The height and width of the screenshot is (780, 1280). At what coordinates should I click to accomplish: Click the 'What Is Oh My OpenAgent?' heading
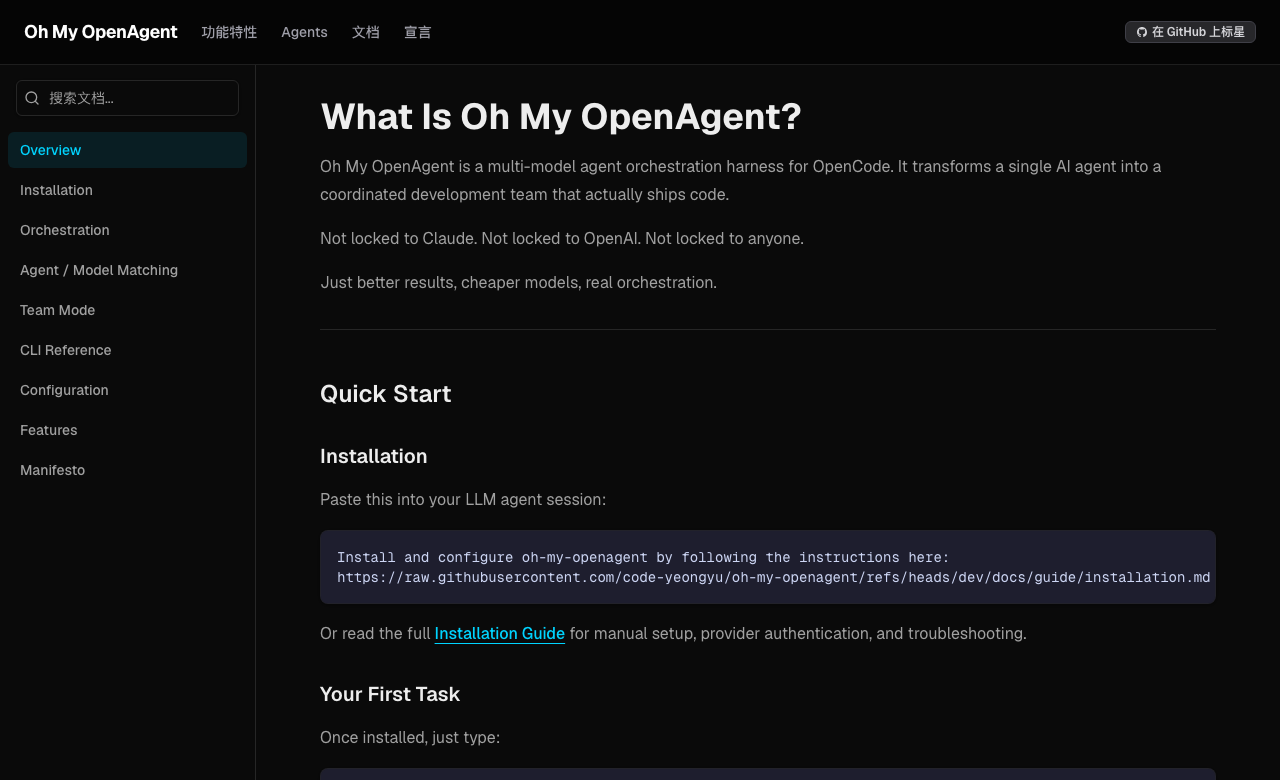coord(561,116)
